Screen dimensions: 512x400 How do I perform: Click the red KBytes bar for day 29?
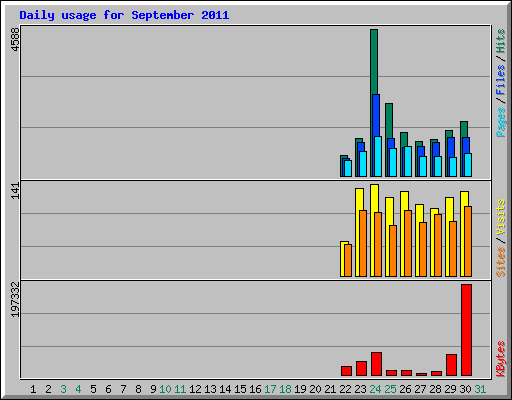451,365
